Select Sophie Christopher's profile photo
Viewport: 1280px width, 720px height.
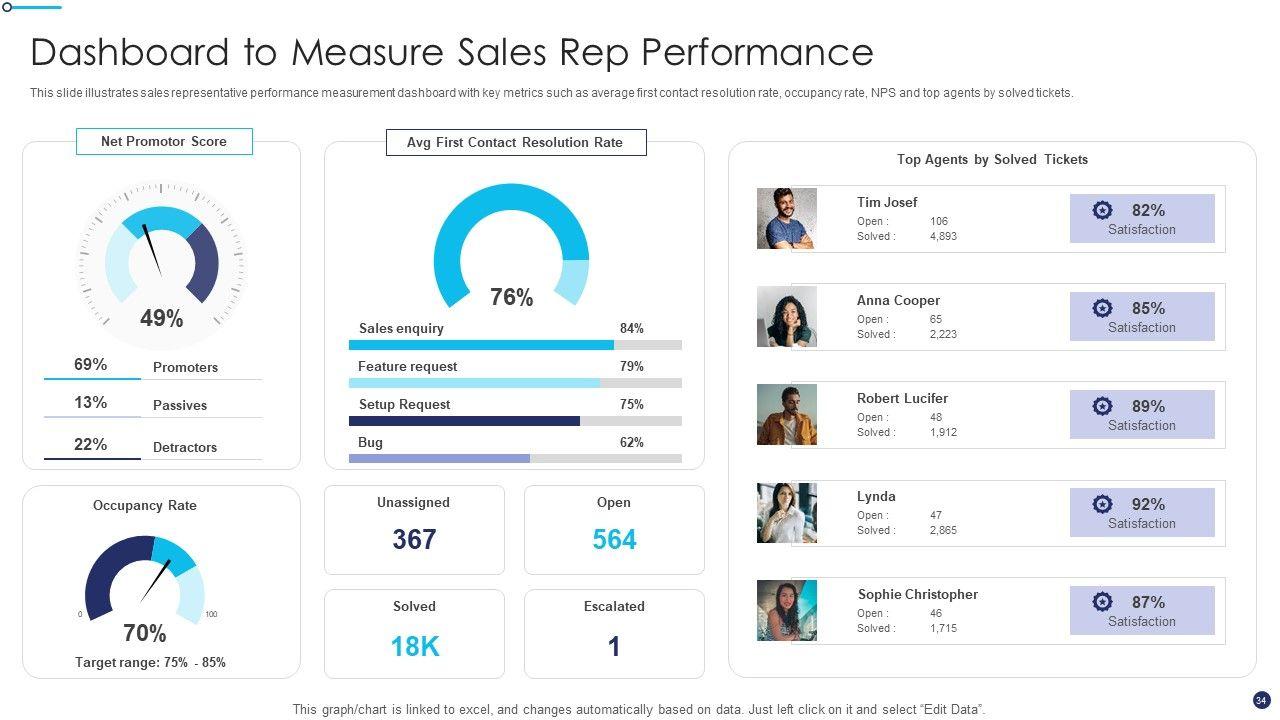pyautogui.click(x=787, y=610)
